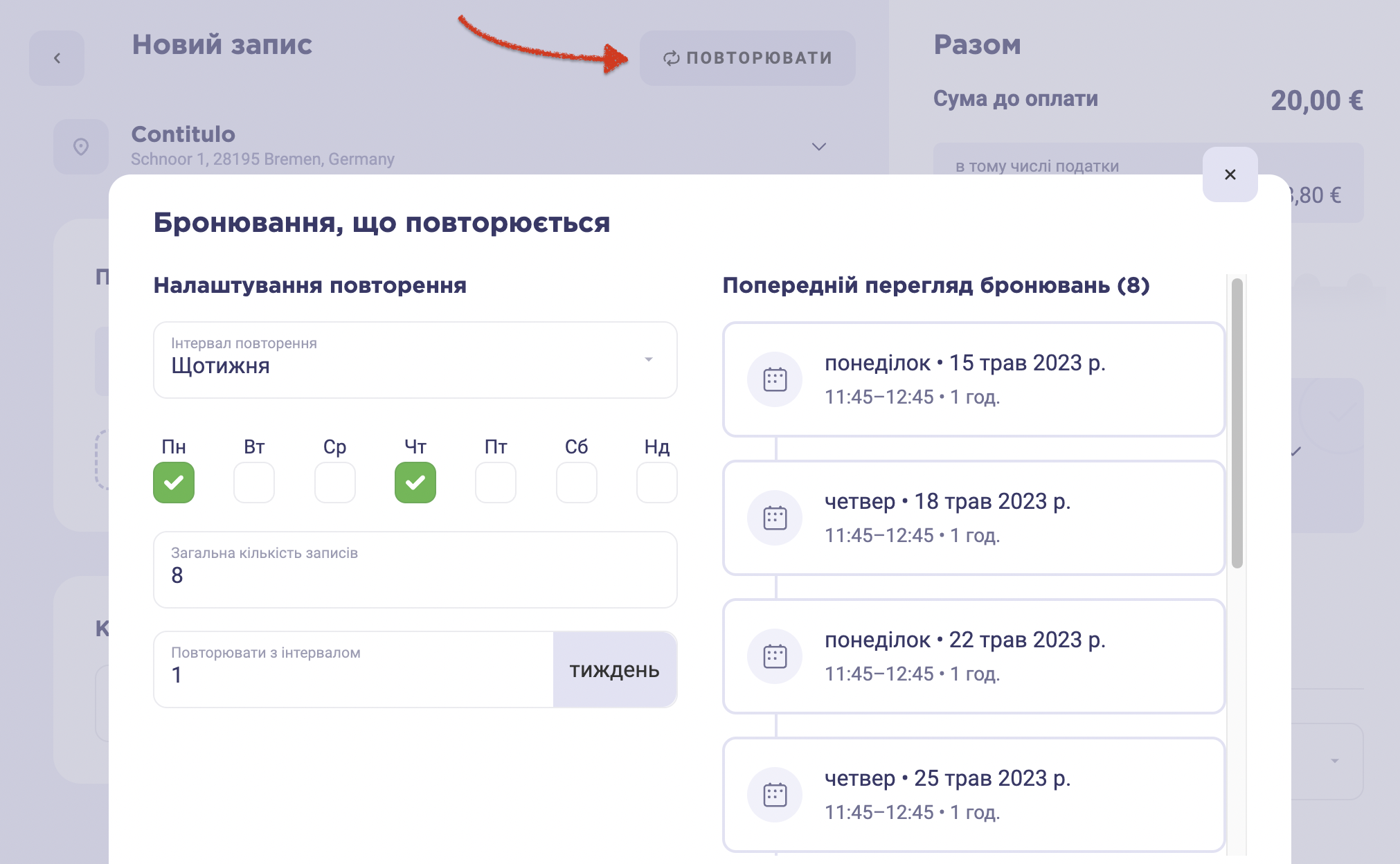Uncheck the Пн weekday checkbox

click(174, 483)
